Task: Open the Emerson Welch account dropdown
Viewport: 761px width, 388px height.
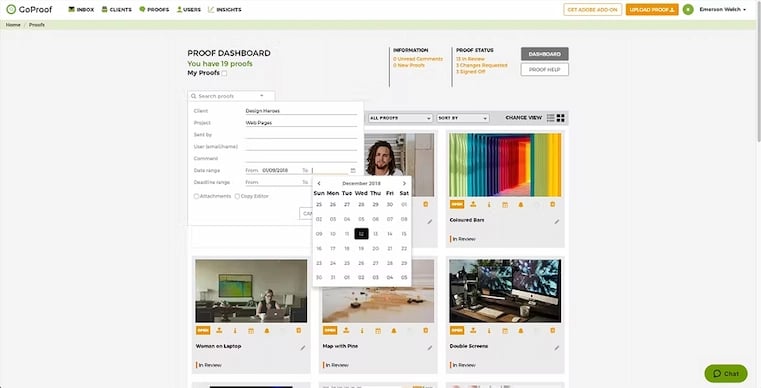Action: [x=722, y=9]
